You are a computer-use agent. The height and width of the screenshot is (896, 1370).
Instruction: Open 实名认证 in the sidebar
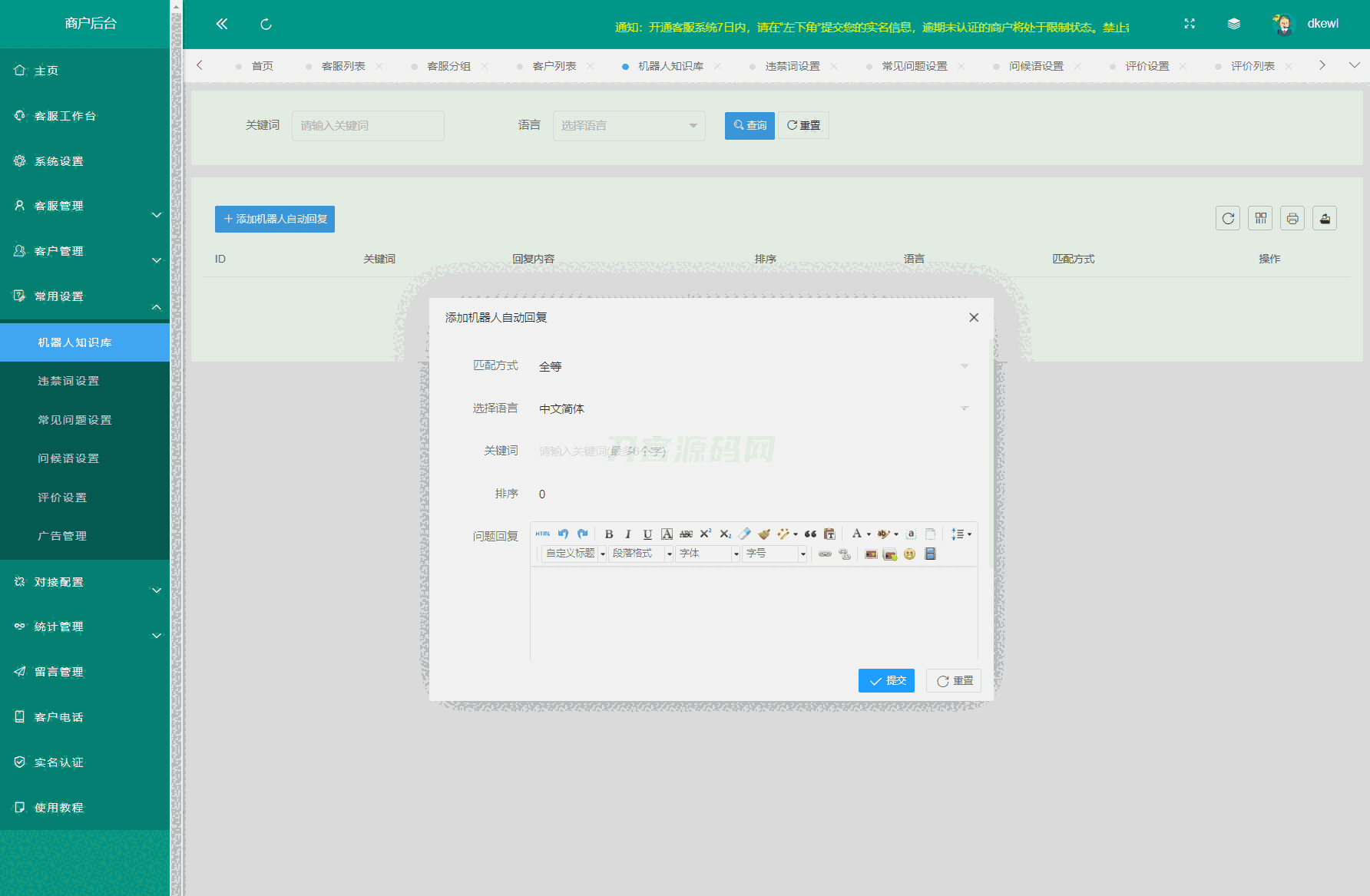(84, 762)
